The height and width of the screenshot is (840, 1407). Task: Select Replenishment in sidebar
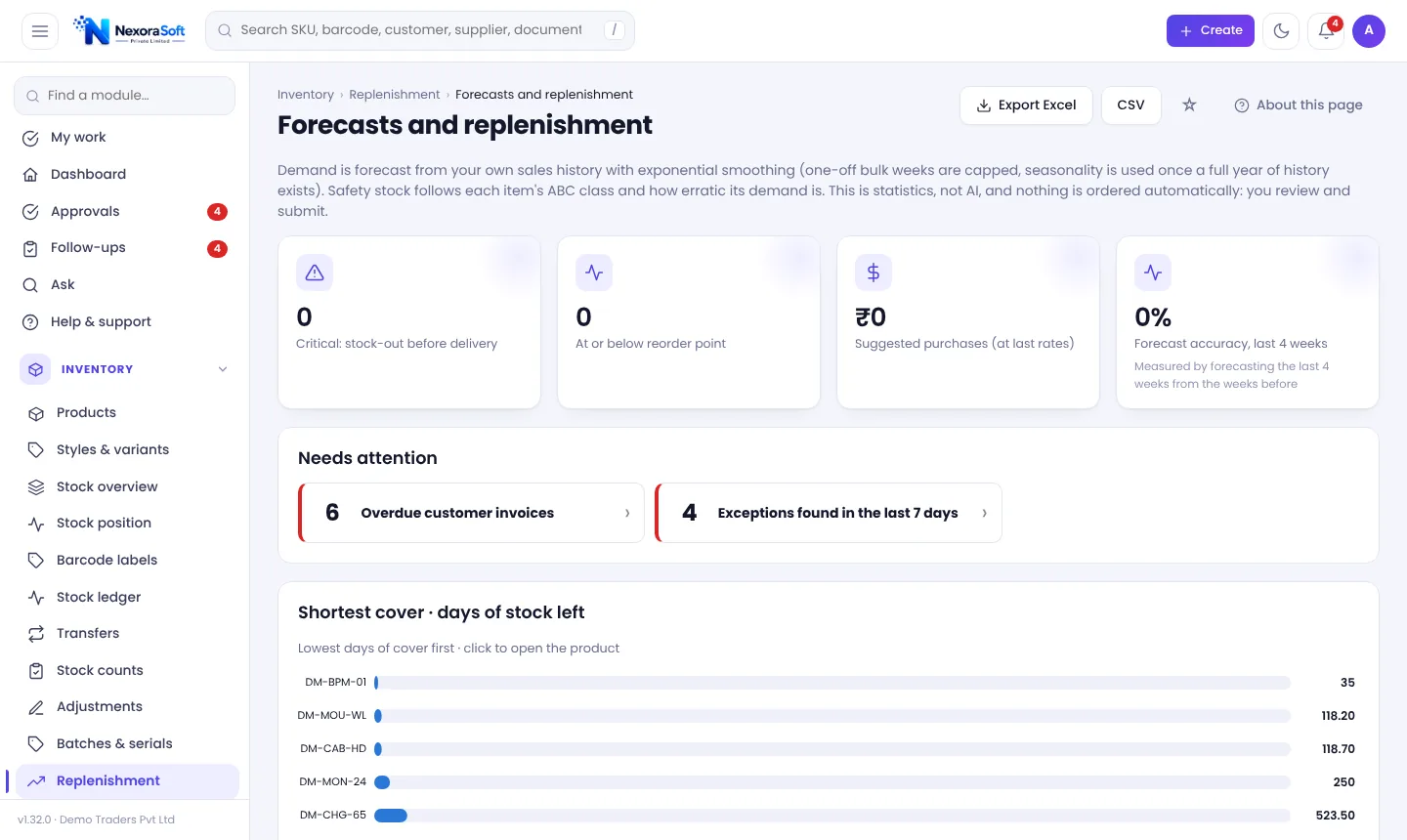click(128, 781)
